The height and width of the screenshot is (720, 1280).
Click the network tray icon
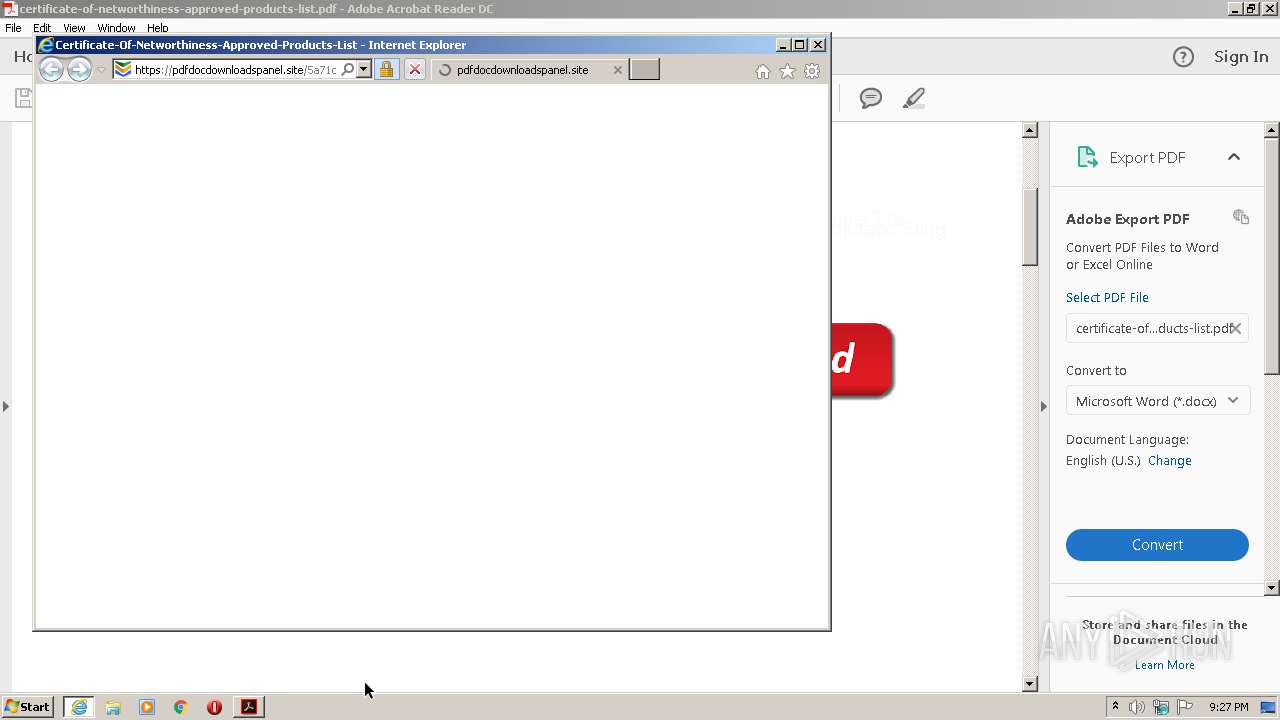click(x=1161, y=707)
